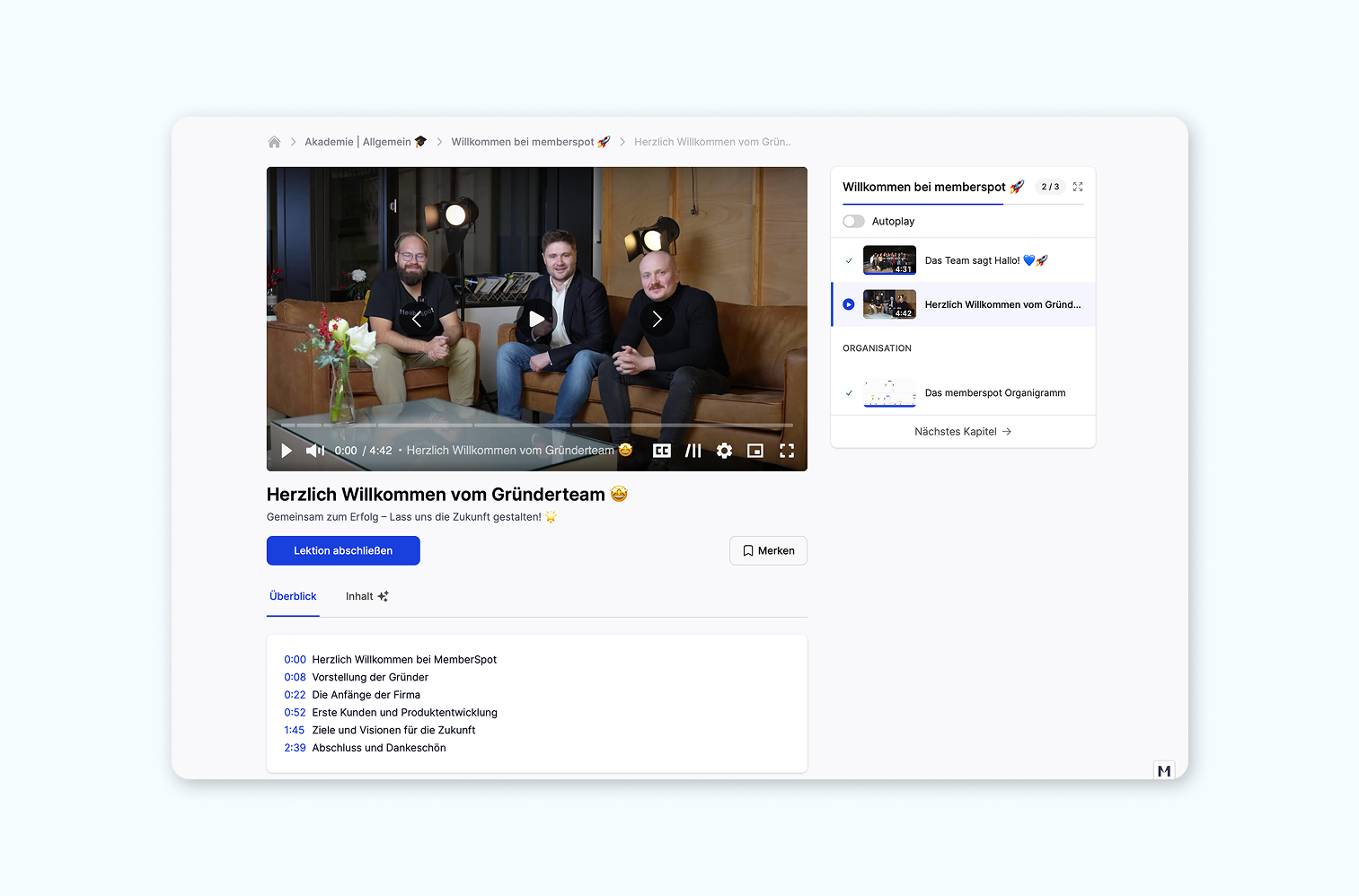The width and height of the screenshot is (1359, 896).
Task: Click the small play icon in control bar
Action: [x=287, y=451]
